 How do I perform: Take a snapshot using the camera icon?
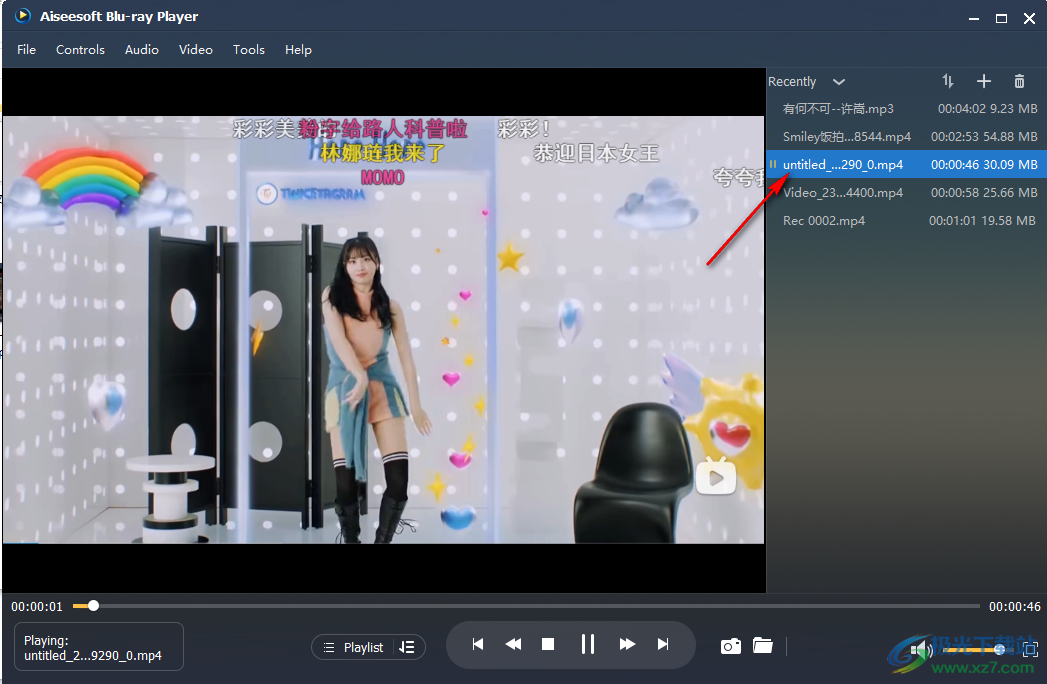[730, 646]
